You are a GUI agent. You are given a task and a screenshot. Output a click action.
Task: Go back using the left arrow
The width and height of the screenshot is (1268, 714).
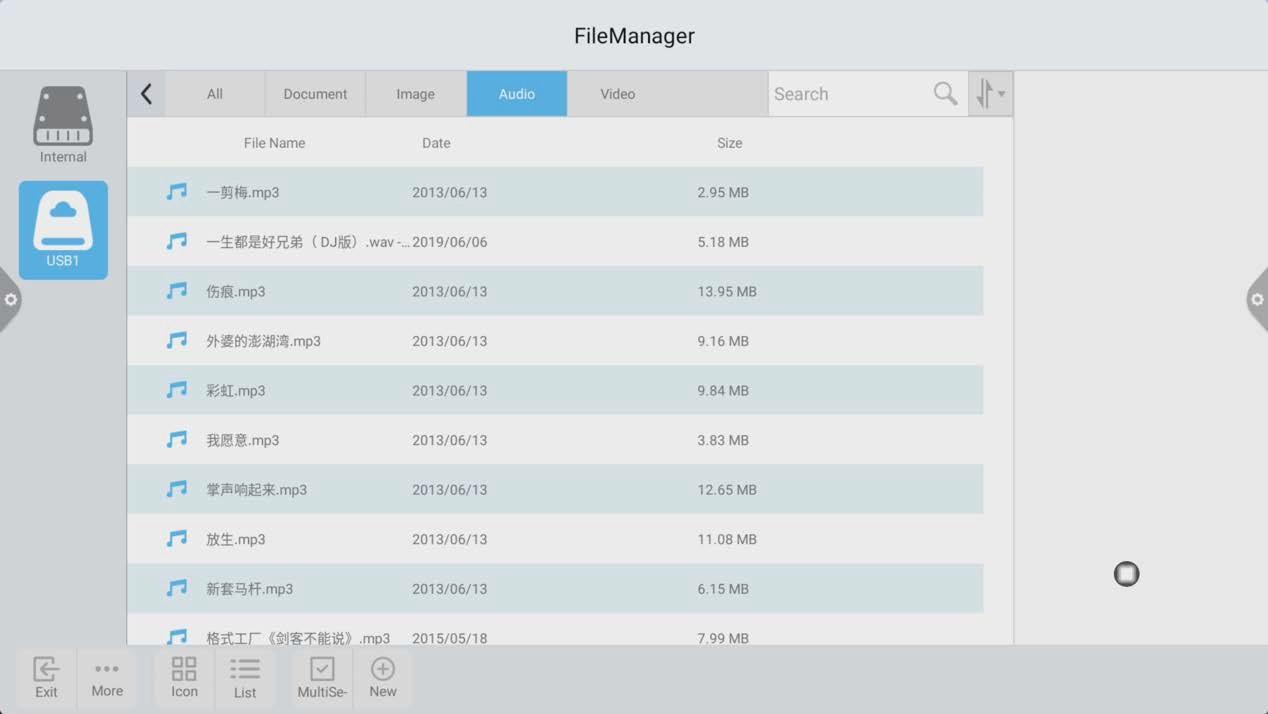(147, 94)
